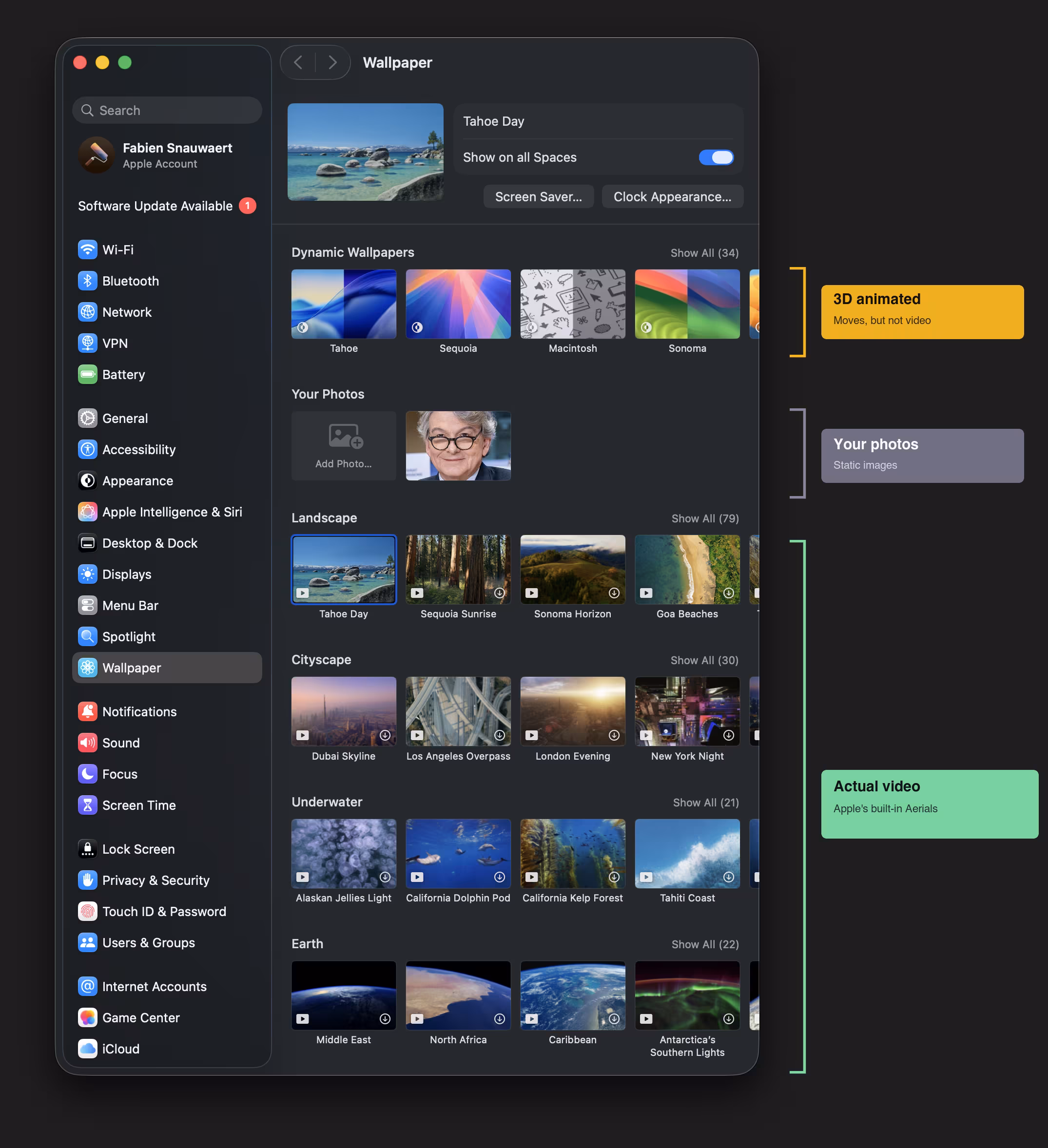Select California Dolphin Pod wallpaper
Image resolution: width=1048 pixels, height=1148 pixels.
[x=458, y=854]
